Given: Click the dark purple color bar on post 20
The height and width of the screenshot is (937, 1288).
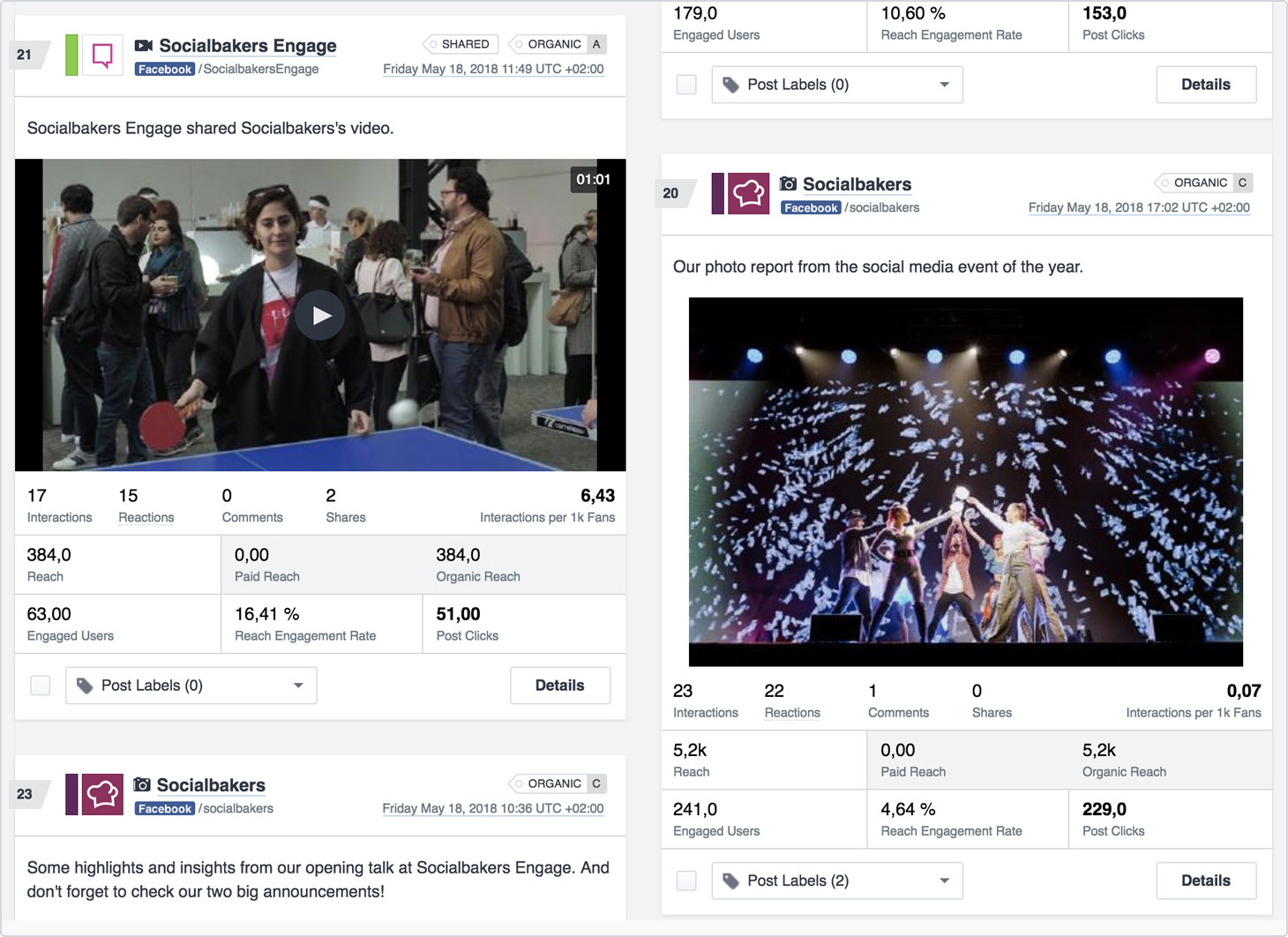Looking at the screenshot, I should click(718, 193).
